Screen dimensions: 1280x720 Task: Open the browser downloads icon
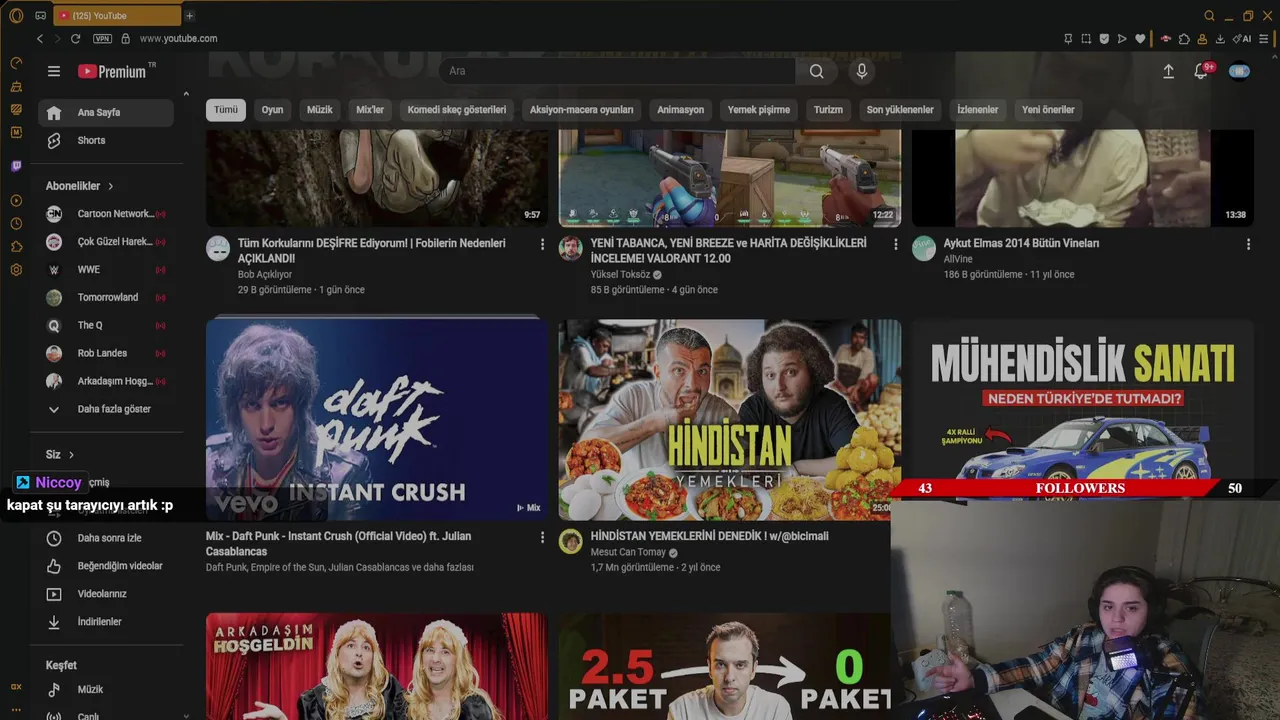pos(1220,38)
